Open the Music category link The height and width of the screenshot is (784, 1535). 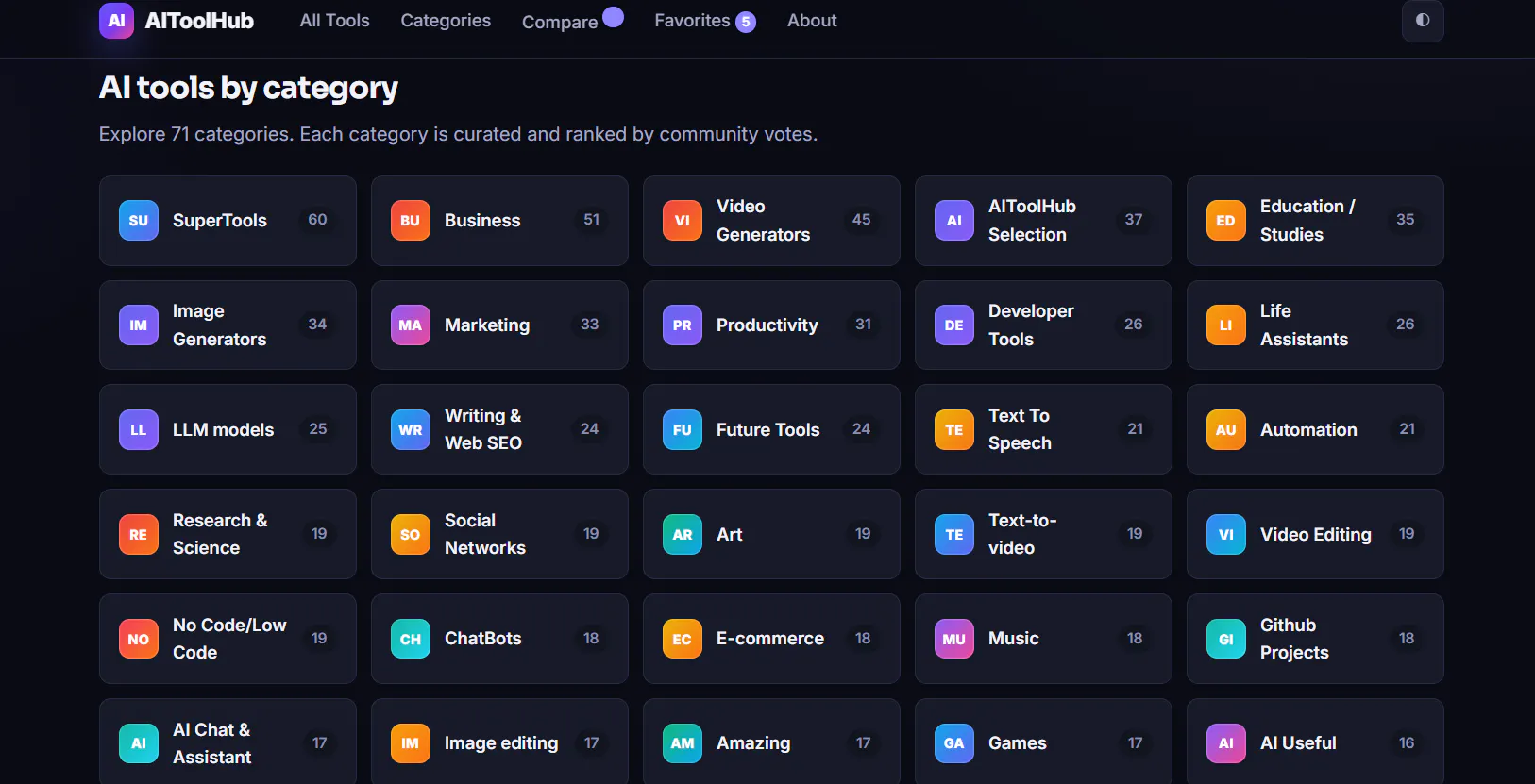(1043, 639)
